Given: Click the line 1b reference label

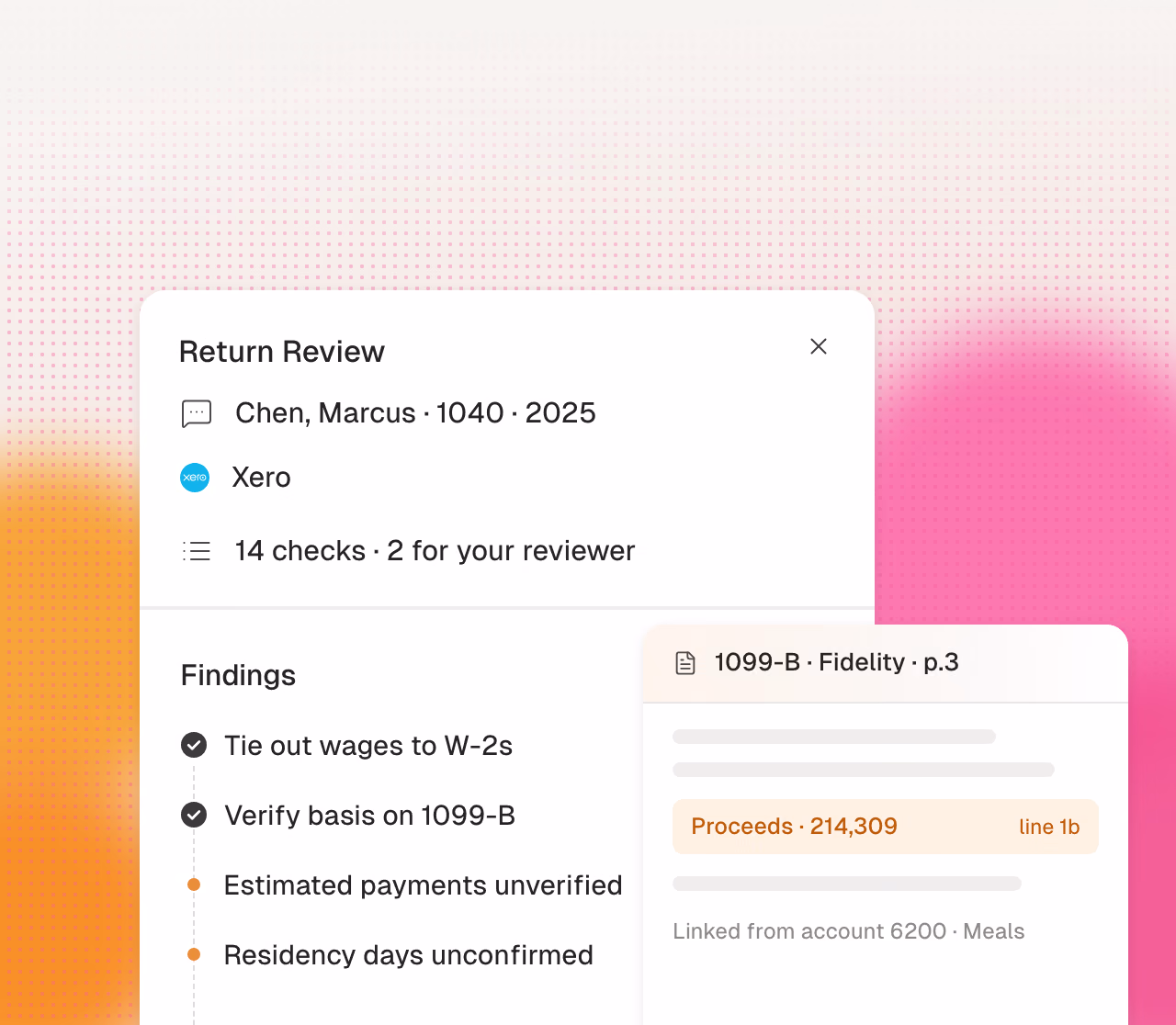Looking at the screenshot, I should tap(1049, 827).
